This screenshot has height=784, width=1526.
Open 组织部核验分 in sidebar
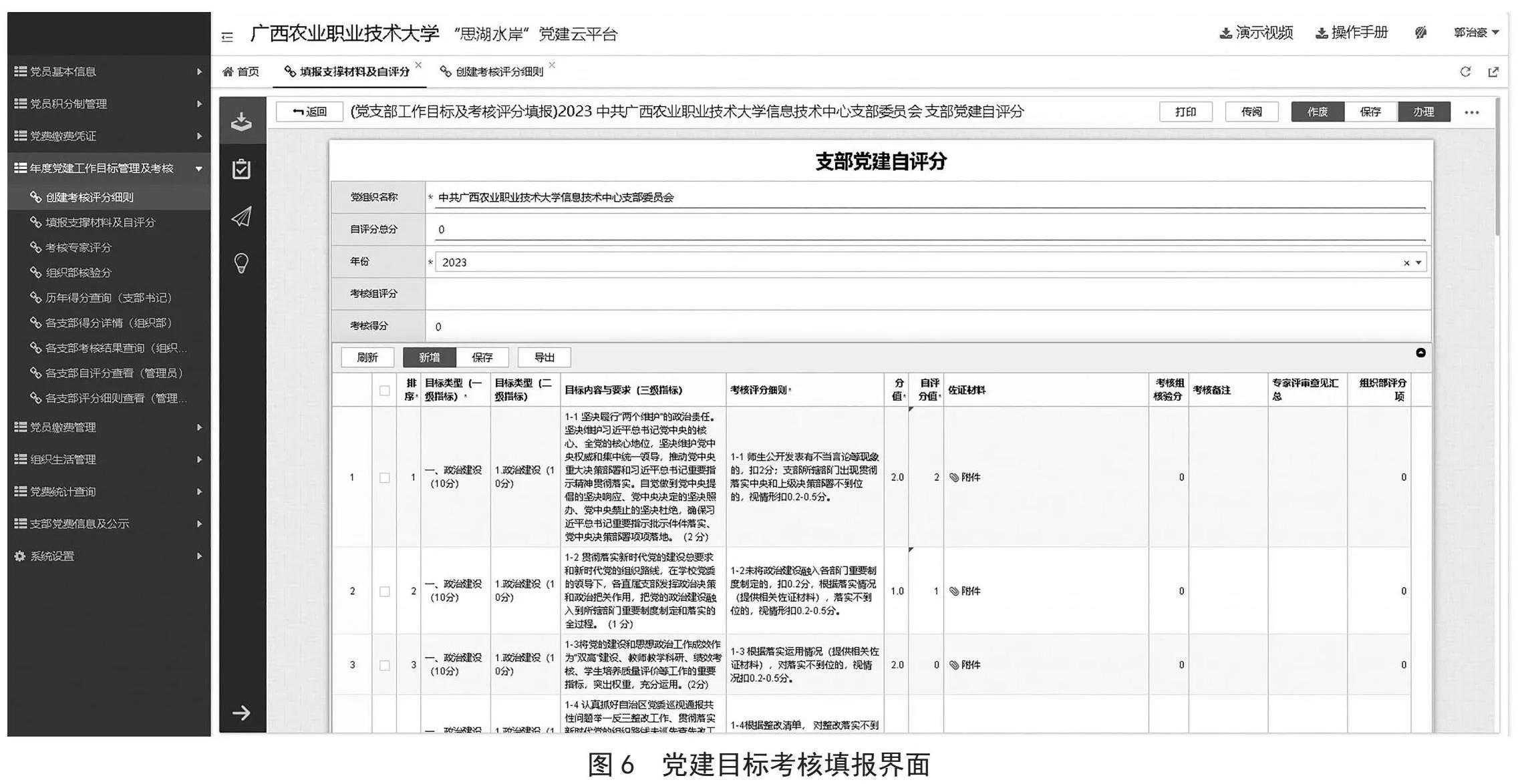109,272
